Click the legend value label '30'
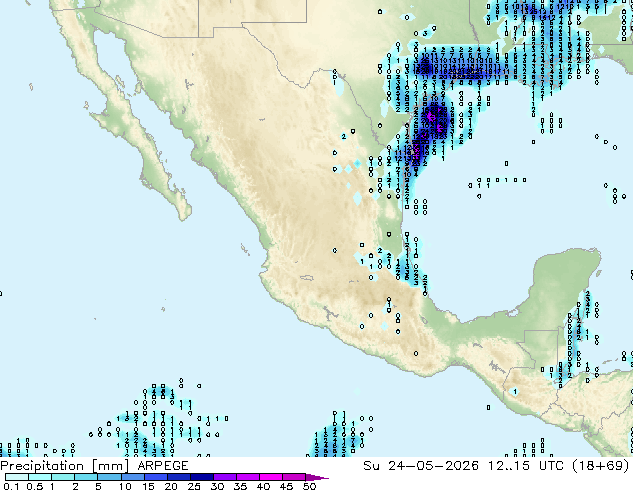 click(217, 486)
